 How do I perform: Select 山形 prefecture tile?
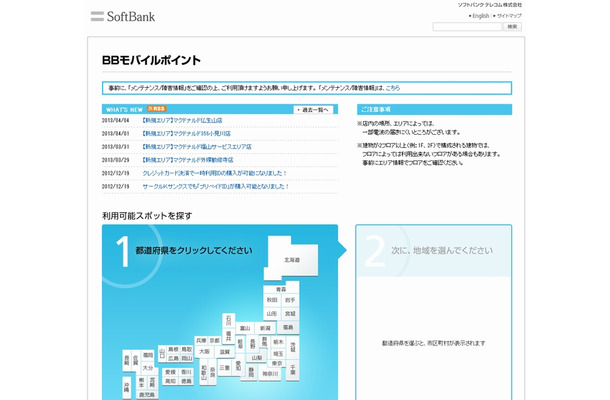272,314
